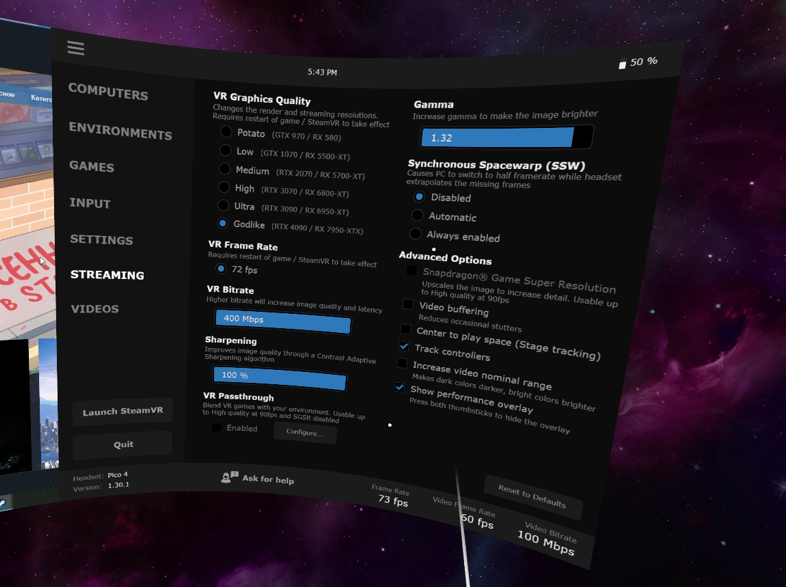Click the battery icon showing 50 %
This screenshot has width=786, height=587.
(x=622, y=65)
